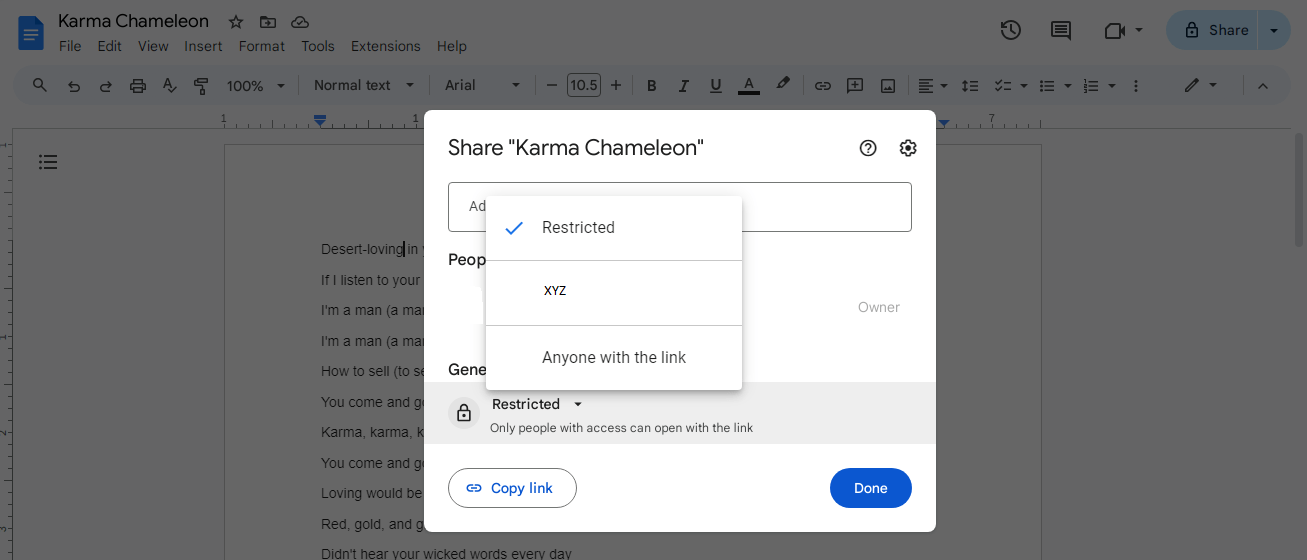Open the Extensions menu
1307x560 pixels.
tap(386, 46)
